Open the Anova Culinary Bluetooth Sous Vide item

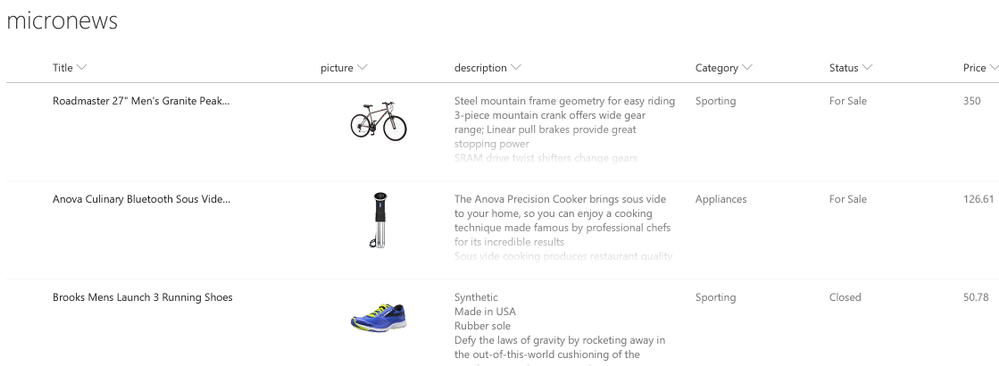141,199
